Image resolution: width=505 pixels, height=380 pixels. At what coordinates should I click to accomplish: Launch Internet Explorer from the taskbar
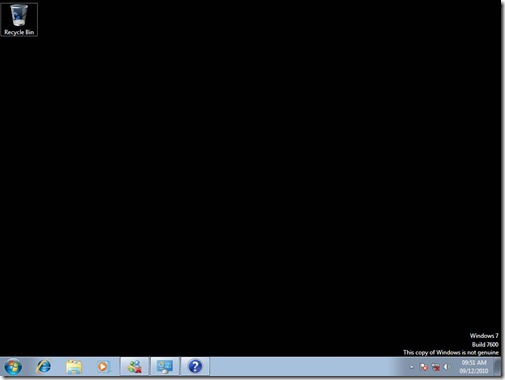pyautogui.click(x=44, y=367)
